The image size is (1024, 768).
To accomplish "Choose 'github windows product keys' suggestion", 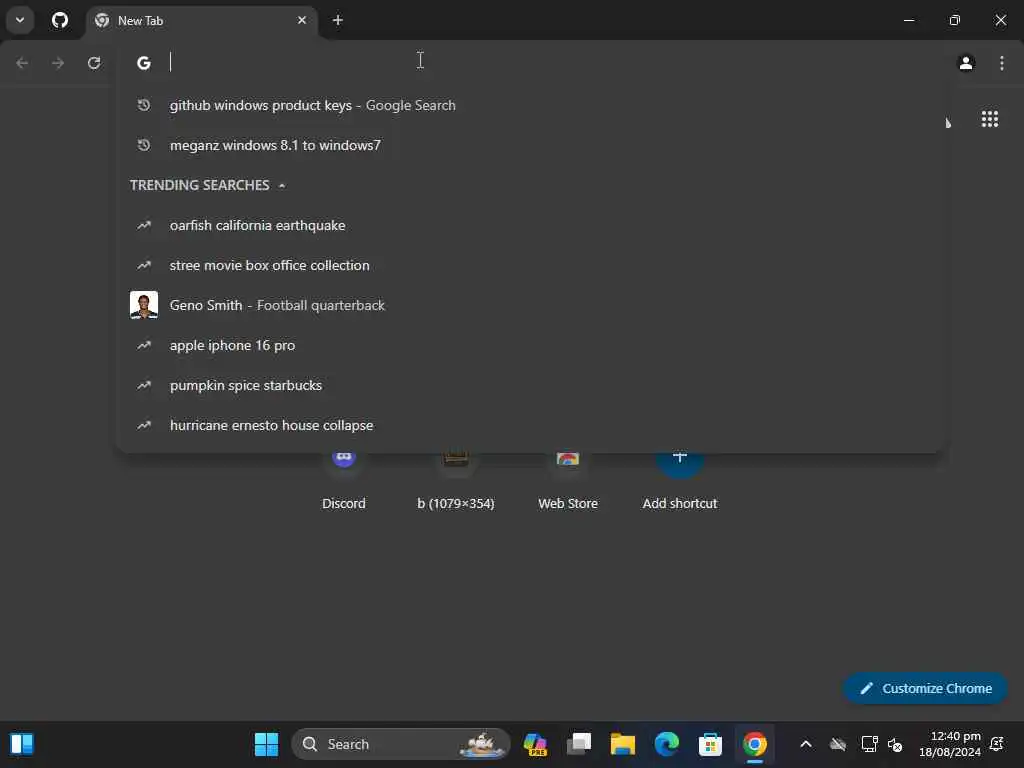I will [x=530, y=105].
